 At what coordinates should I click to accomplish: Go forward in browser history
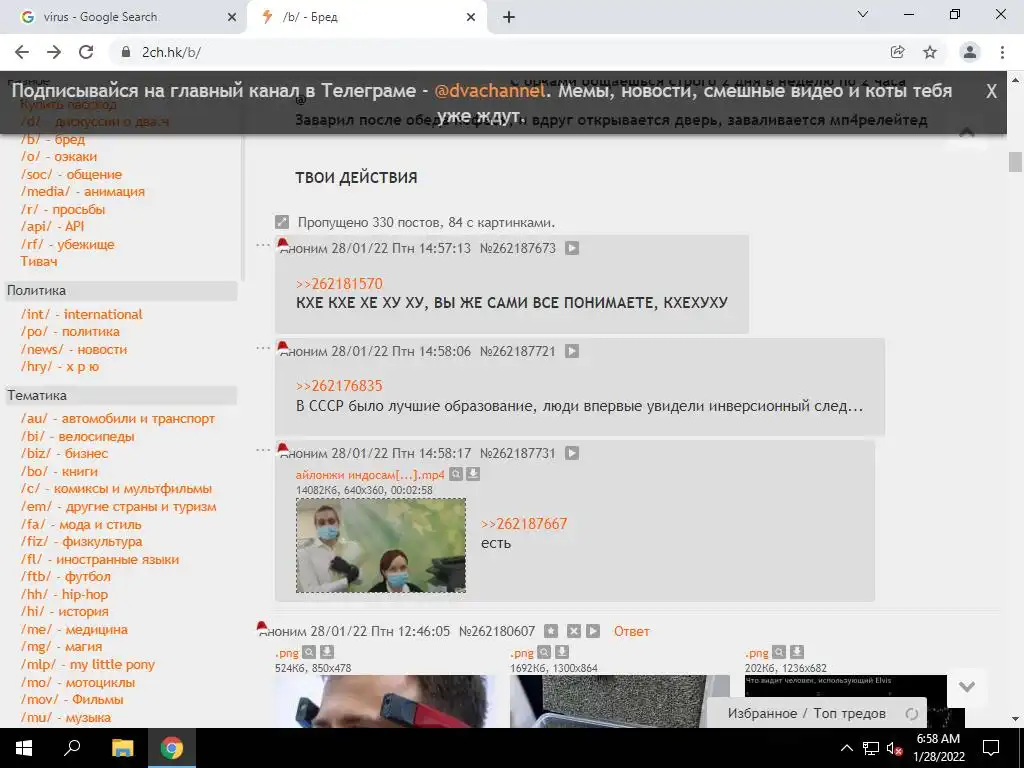tap(54, 52)
